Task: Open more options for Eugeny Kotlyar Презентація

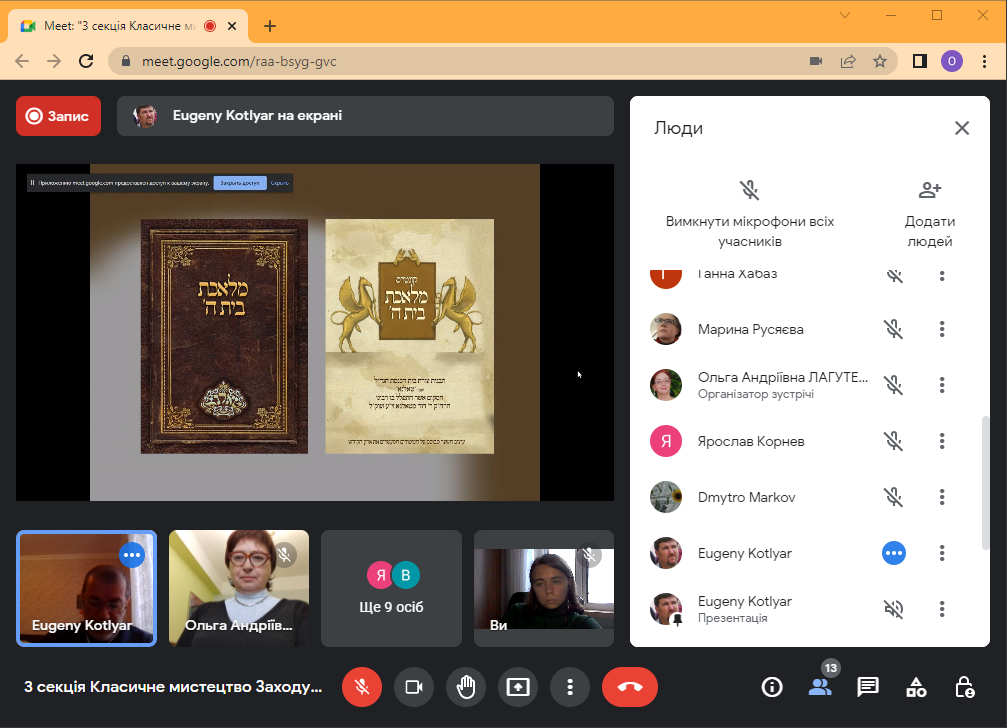Action: 941,609
